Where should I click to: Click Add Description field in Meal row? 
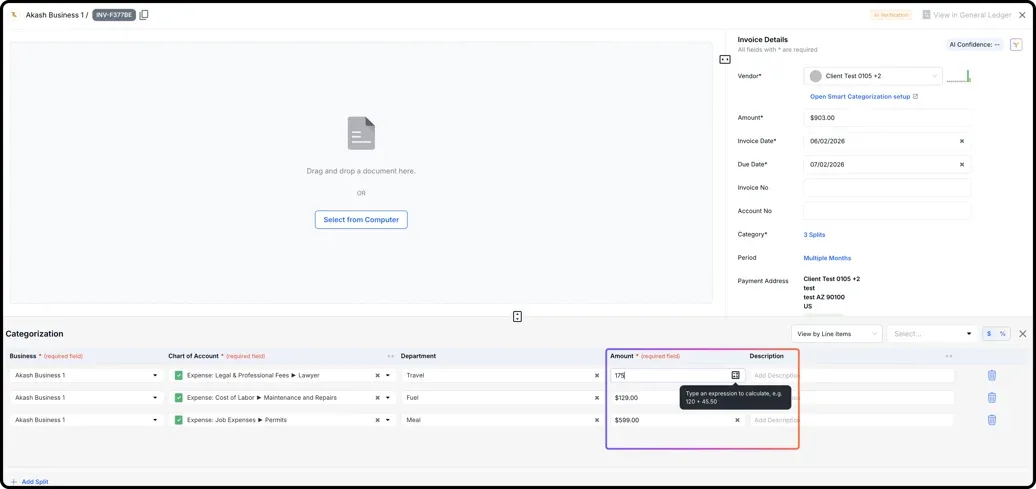coord(852,420)
